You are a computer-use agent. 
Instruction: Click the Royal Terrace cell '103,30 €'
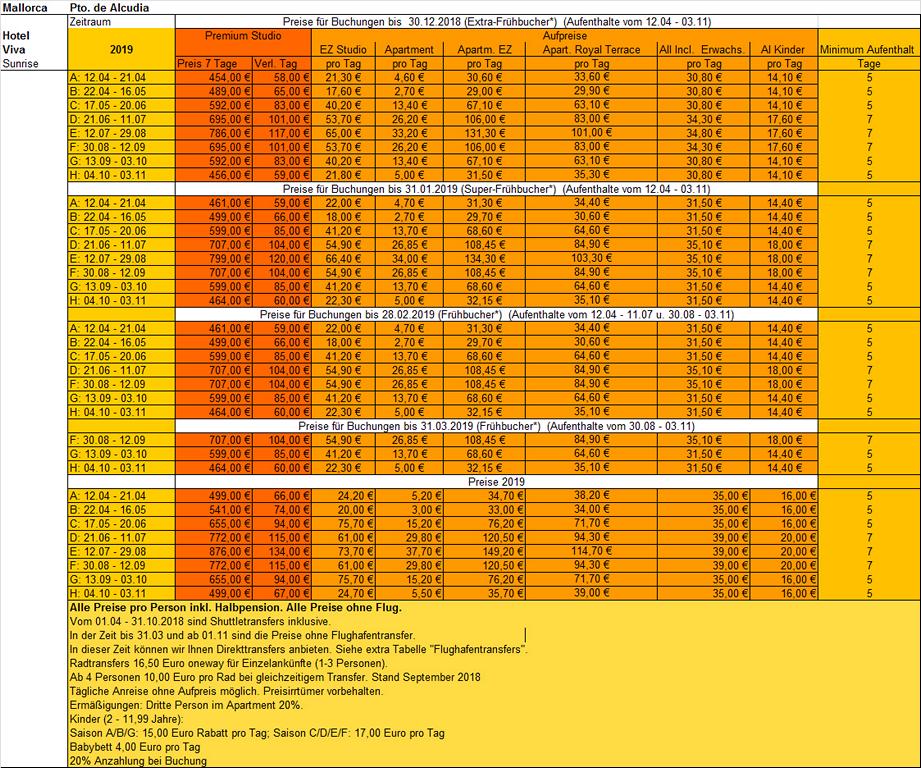click(591, 258)
